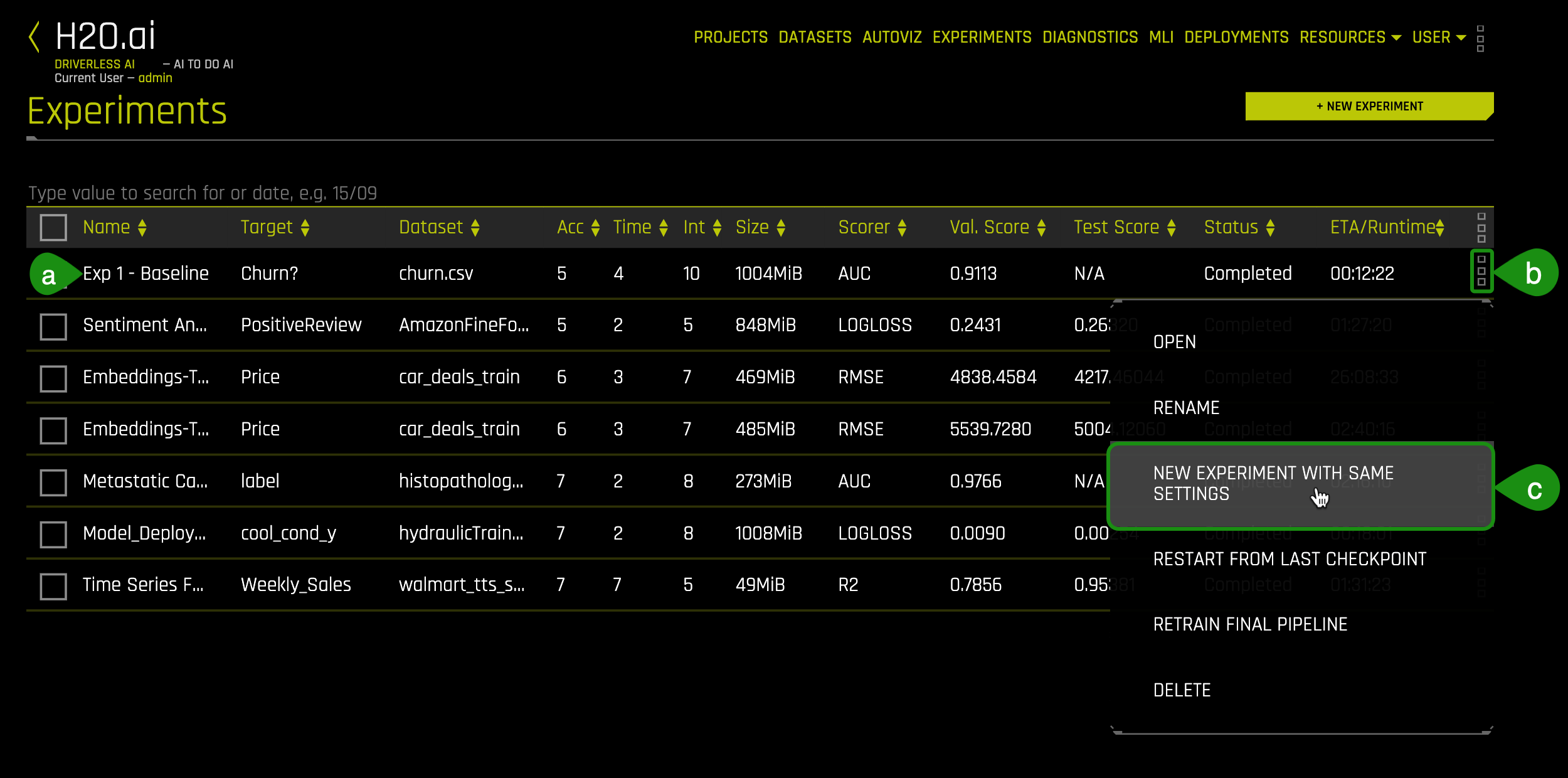This screenshot has height=778, width=1568.
Task: Click the cool_cond_y target cell
Action: [x=289, y=533]
